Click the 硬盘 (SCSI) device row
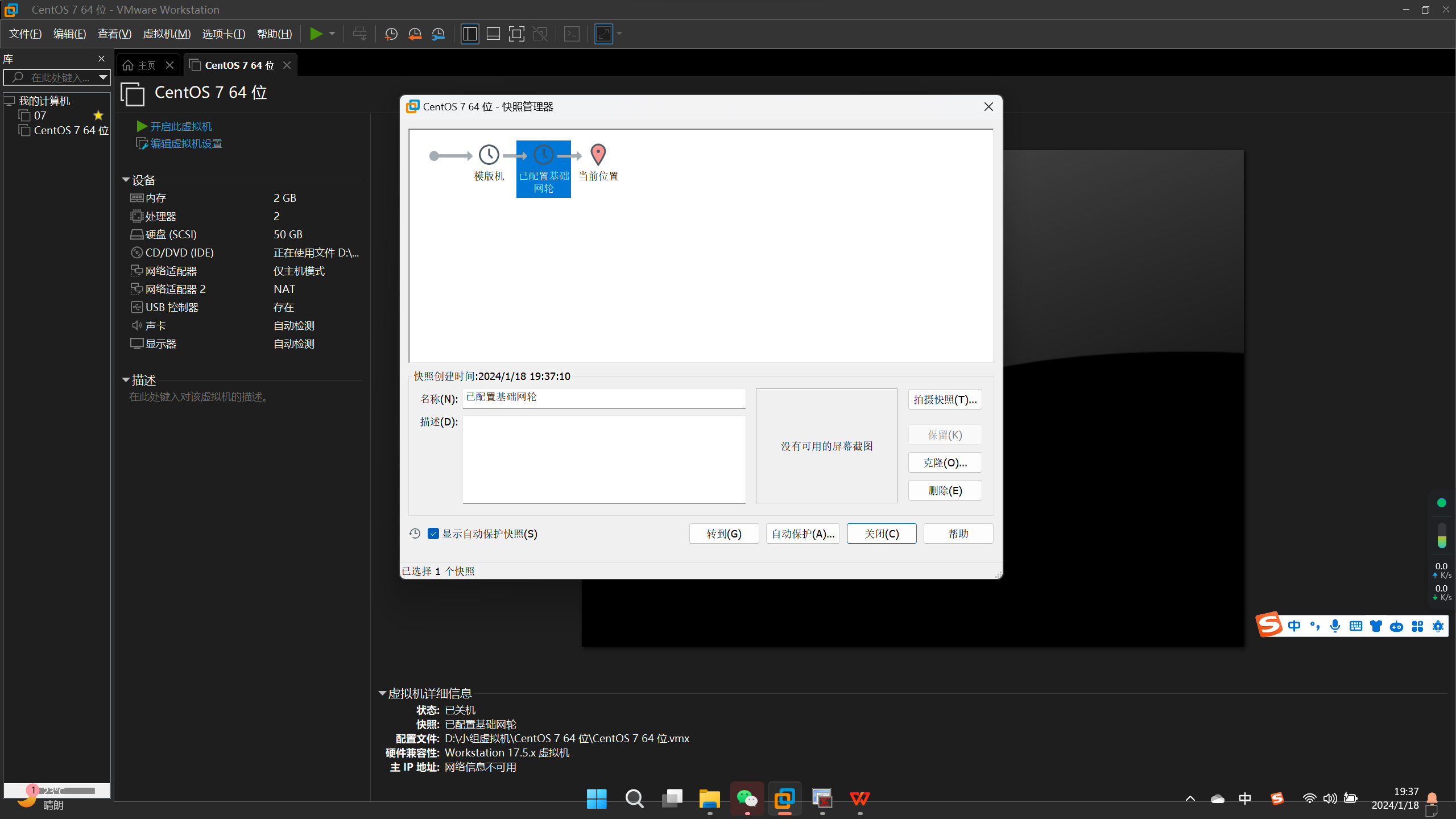The image size is (1456, 819). (x=246, y=234)
